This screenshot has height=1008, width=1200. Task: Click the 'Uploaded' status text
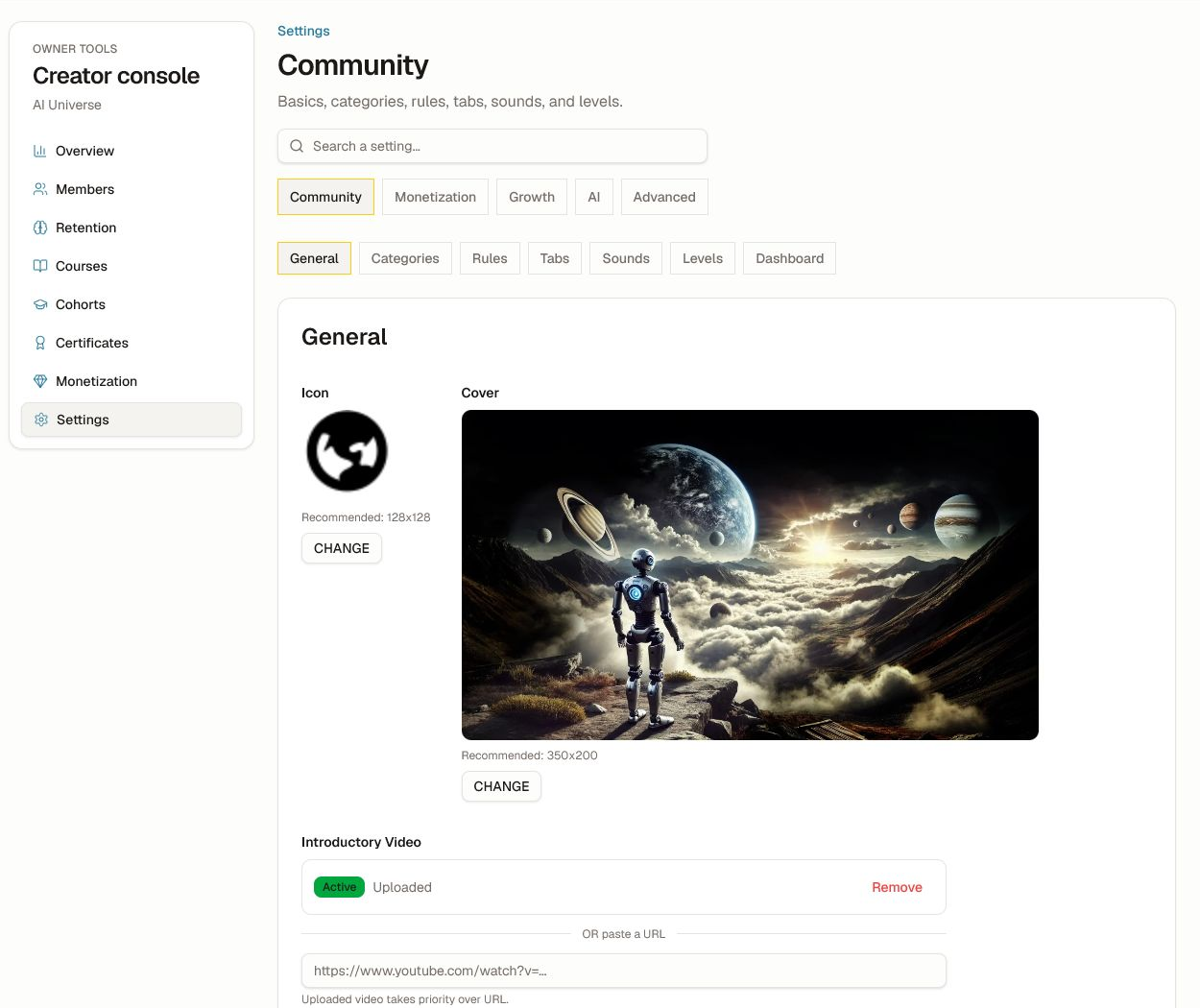[x=402, y=887]
